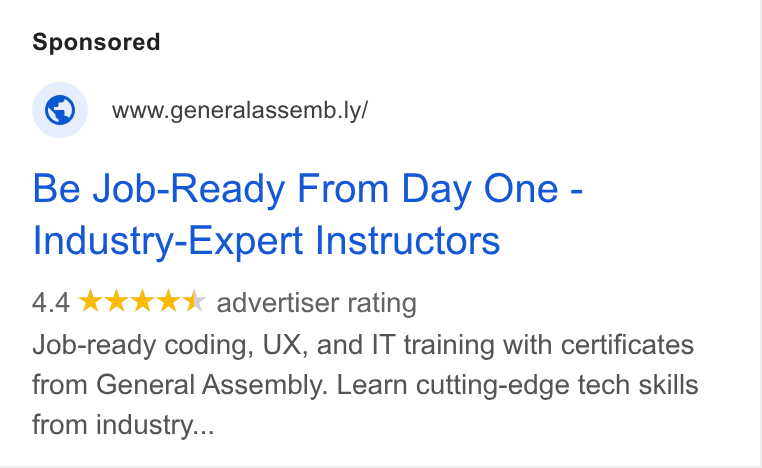The height and width of the screenshot is (468, 762).
Task: Click 'General Assembly' in the description
Action: [x=209, y=385]
